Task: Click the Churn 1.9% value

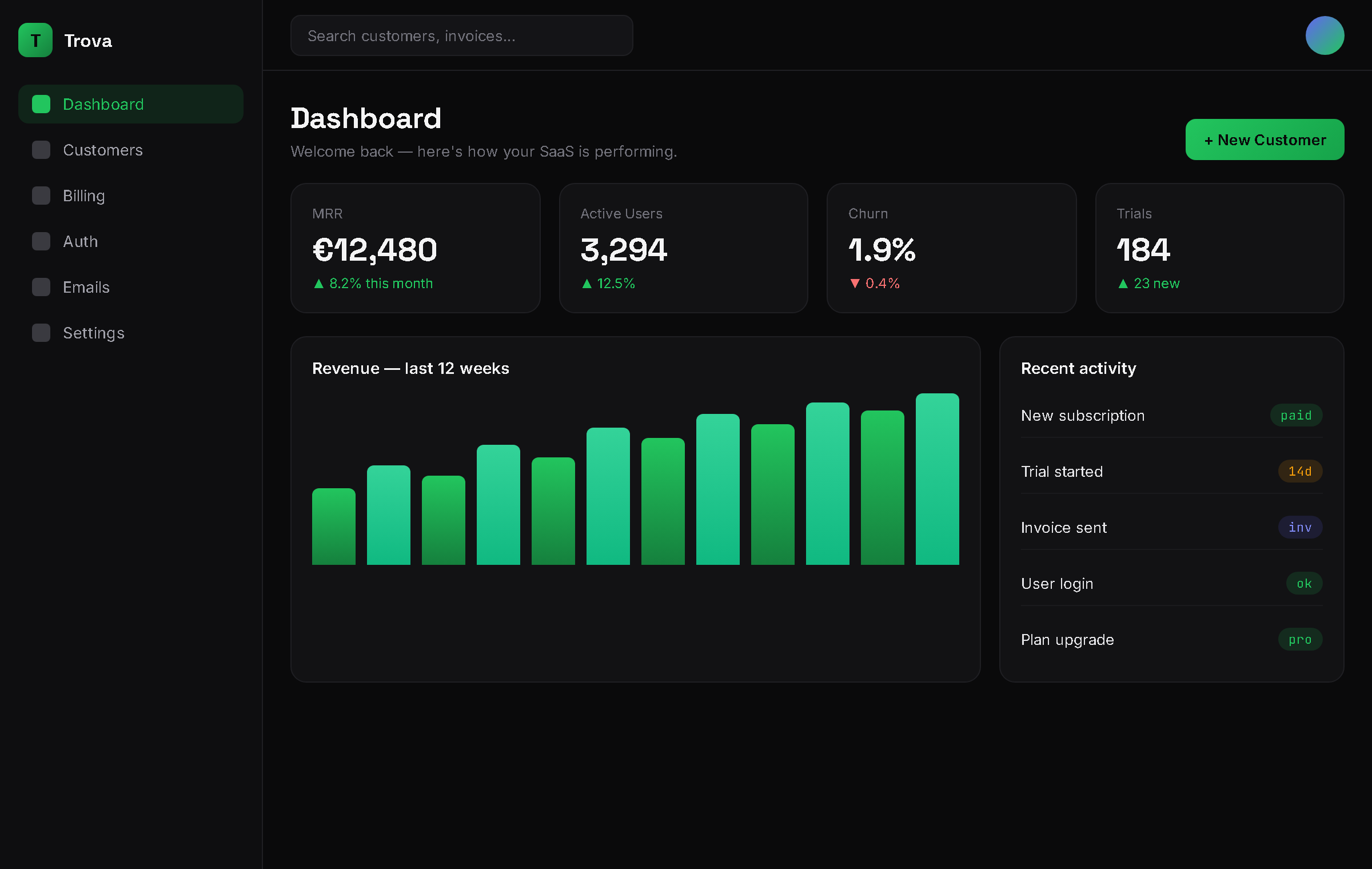Action: pyautogui.click(x=882, y=250)
